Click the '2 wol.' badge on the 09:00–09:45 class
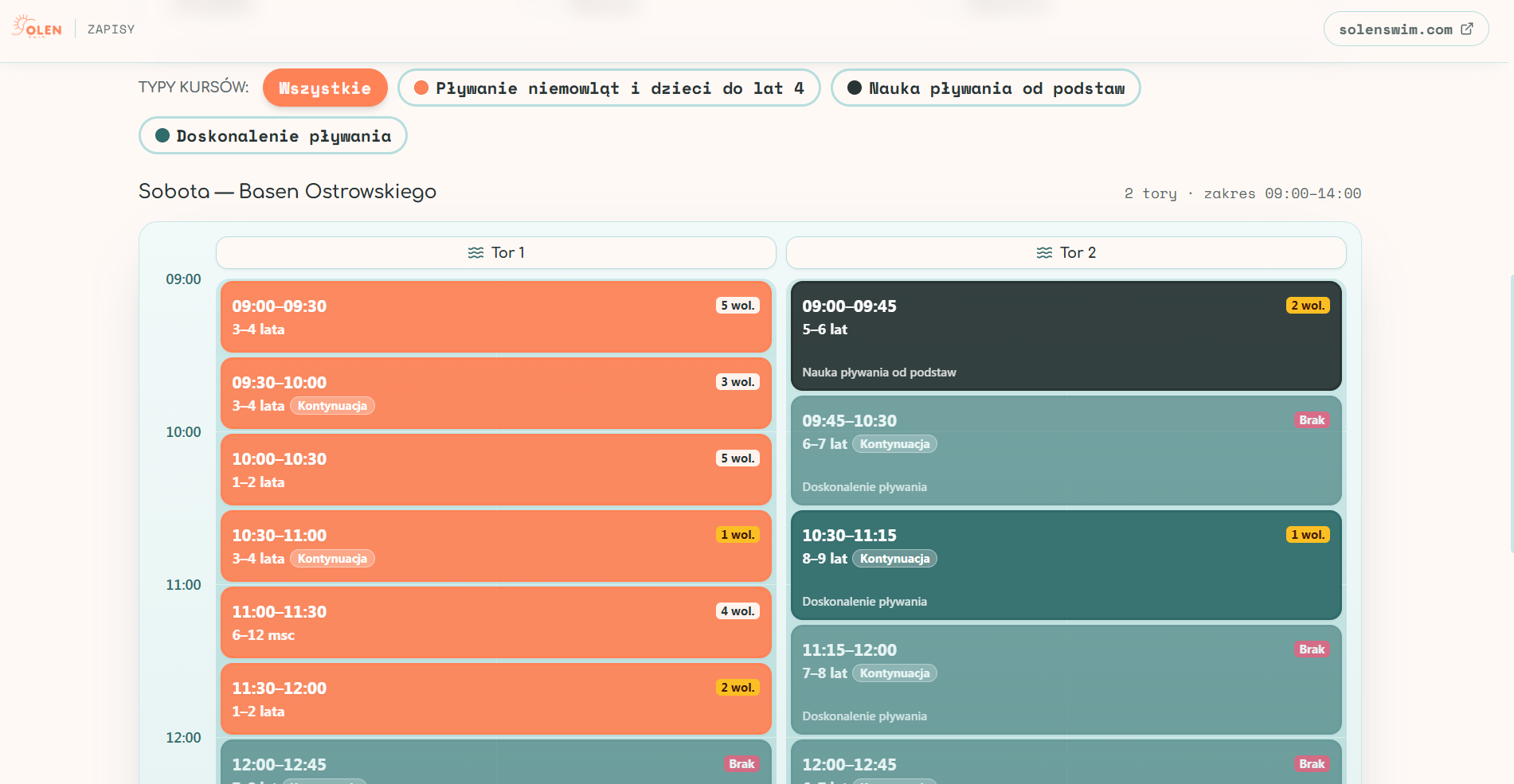1514x784 pixels. [x=1308, y=306]
